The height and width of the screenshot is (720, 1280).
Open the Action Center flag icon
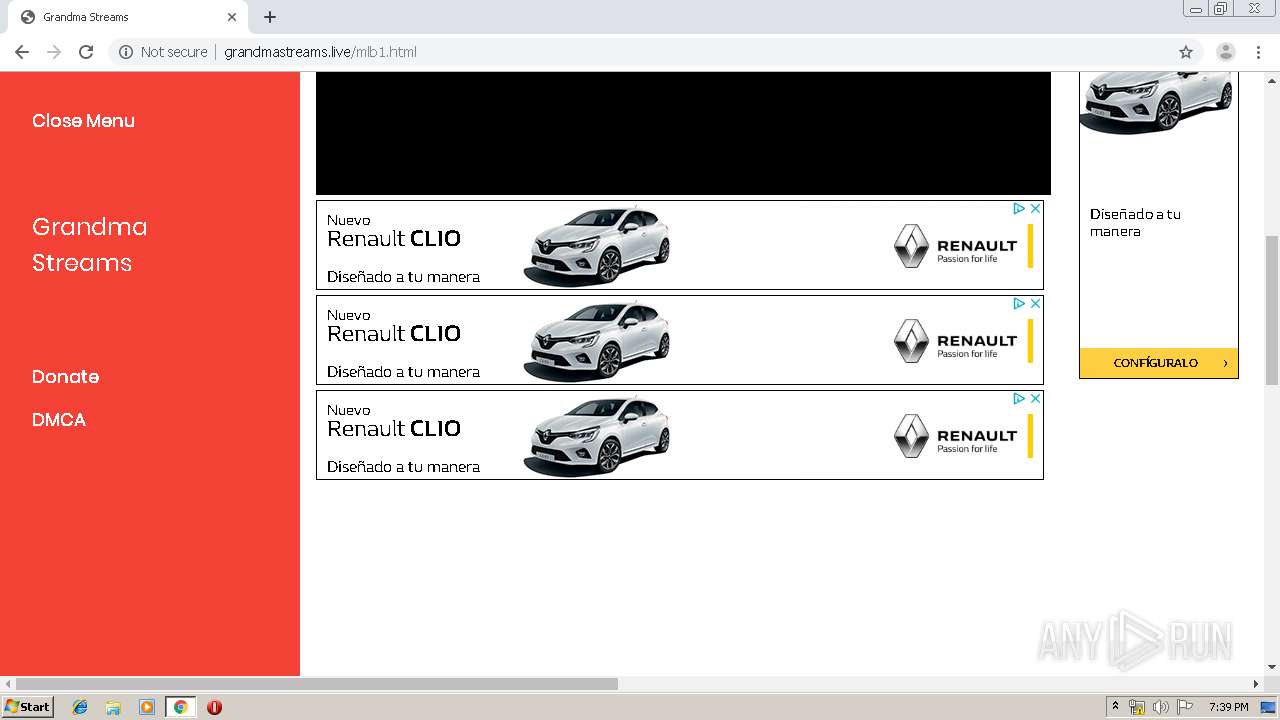1185,707
